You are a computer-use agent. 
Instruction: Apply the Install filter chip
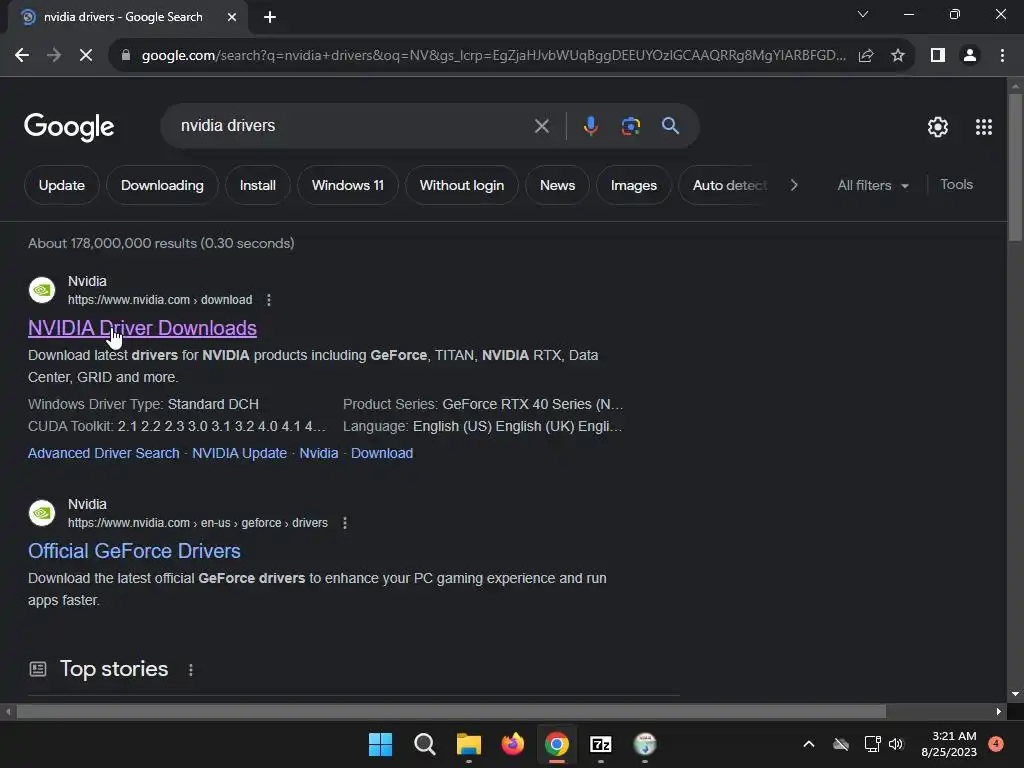[x=257, y=185]
